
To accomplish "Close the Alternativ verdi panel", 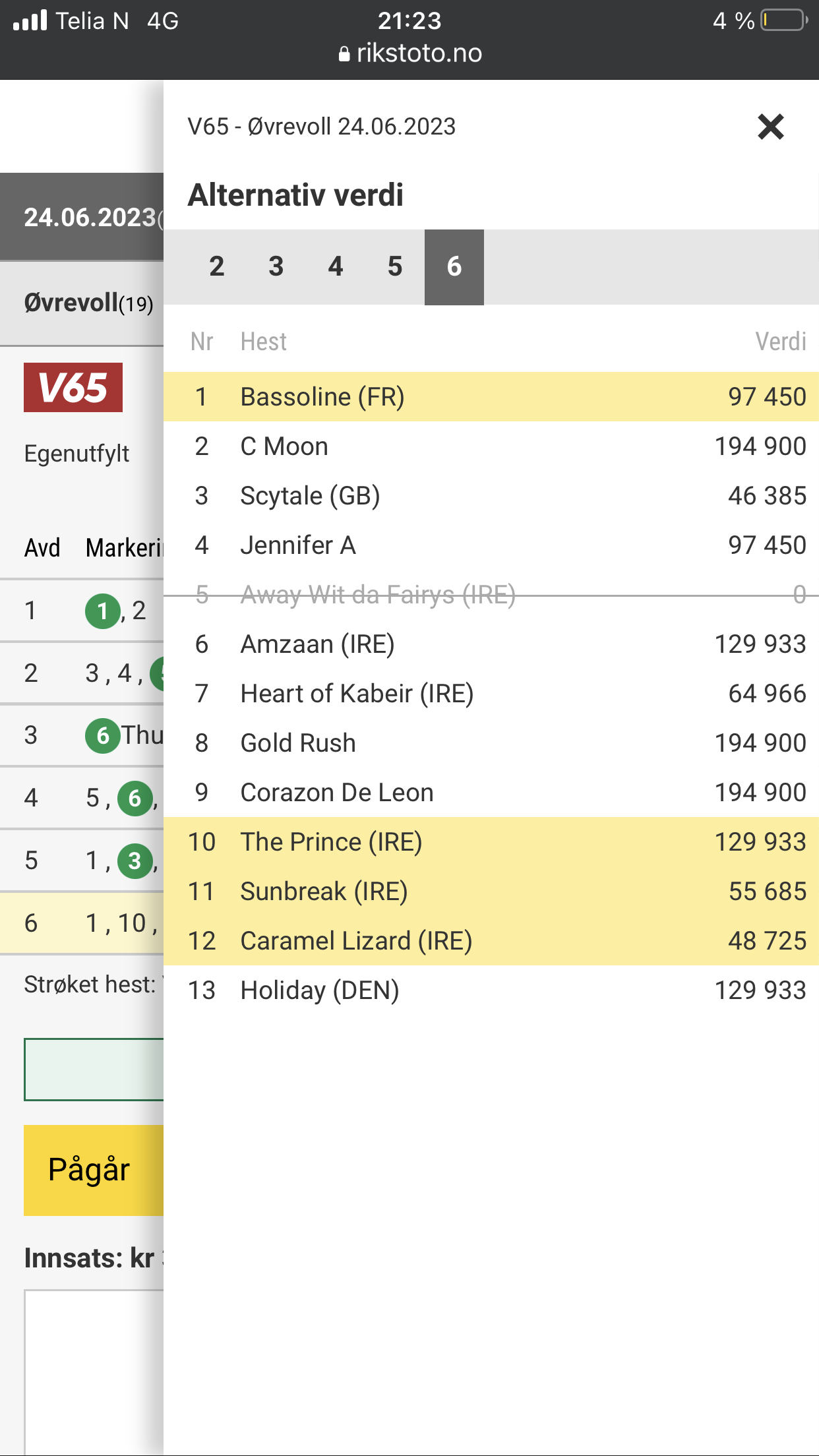I will (x=770, y=127).
